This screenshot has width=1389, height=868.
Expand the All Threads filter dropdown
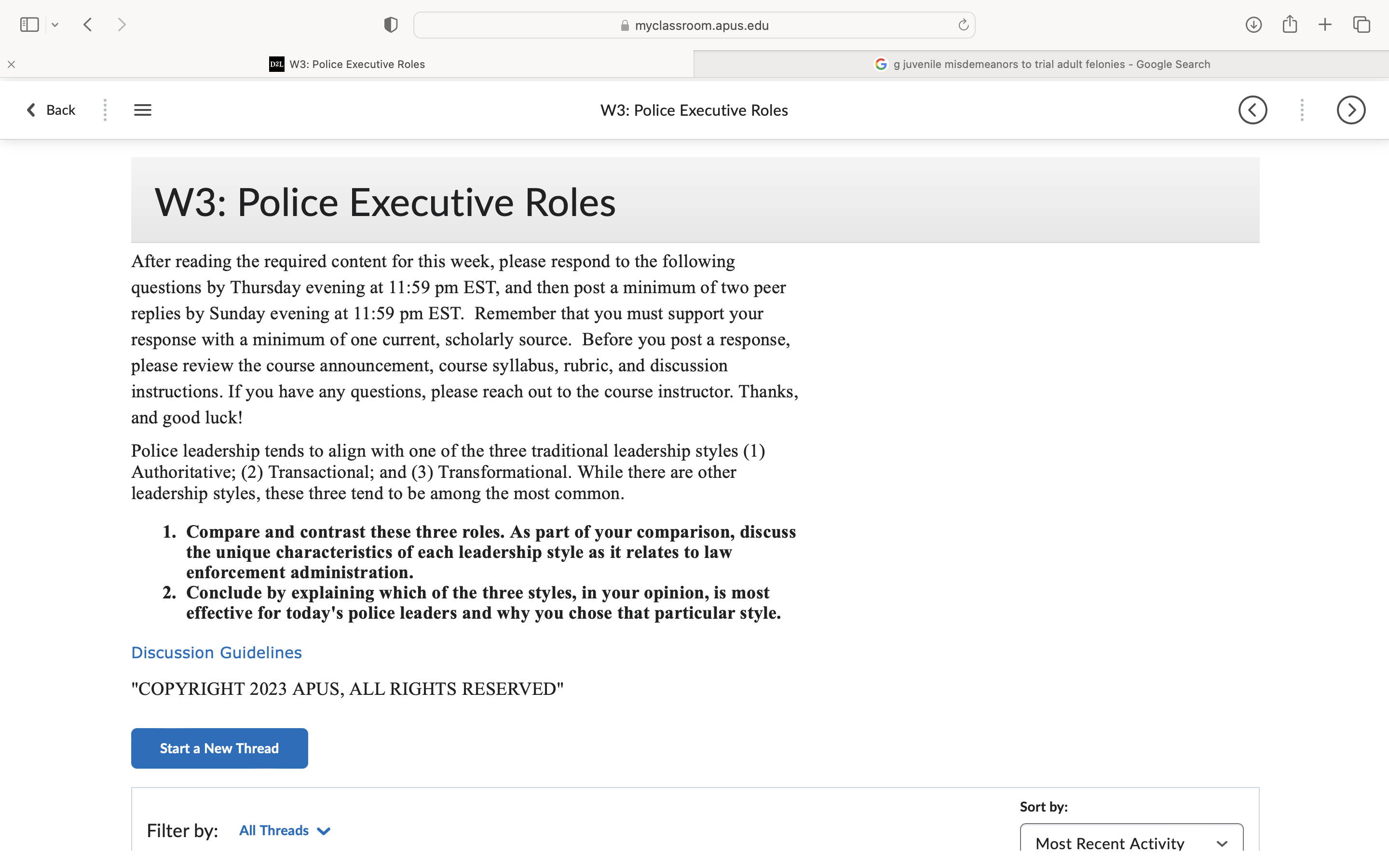click(x=285, y=831)
